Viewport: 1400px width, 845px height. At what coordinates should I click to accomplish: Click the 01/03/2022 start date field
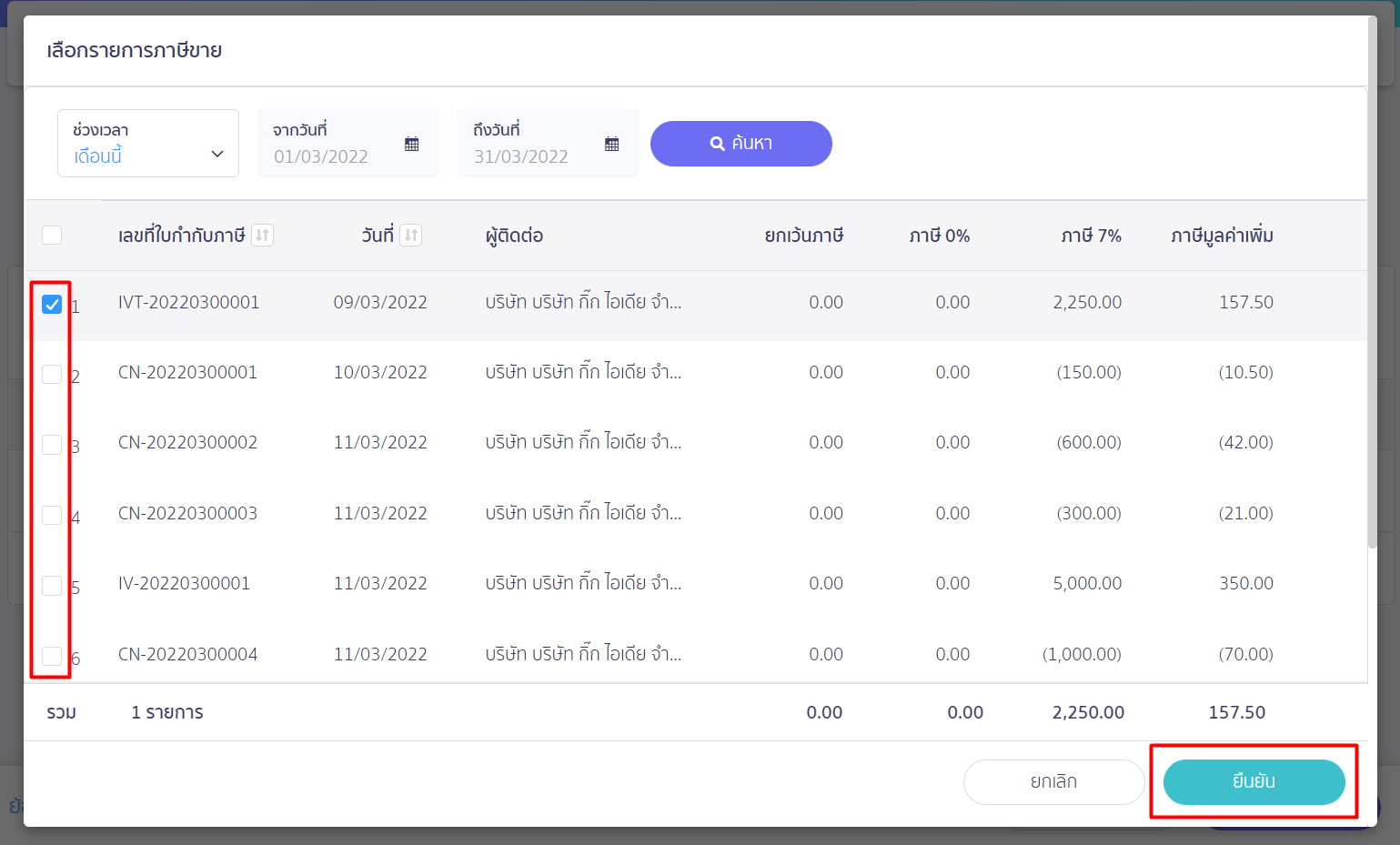click(x=321, y=156)
